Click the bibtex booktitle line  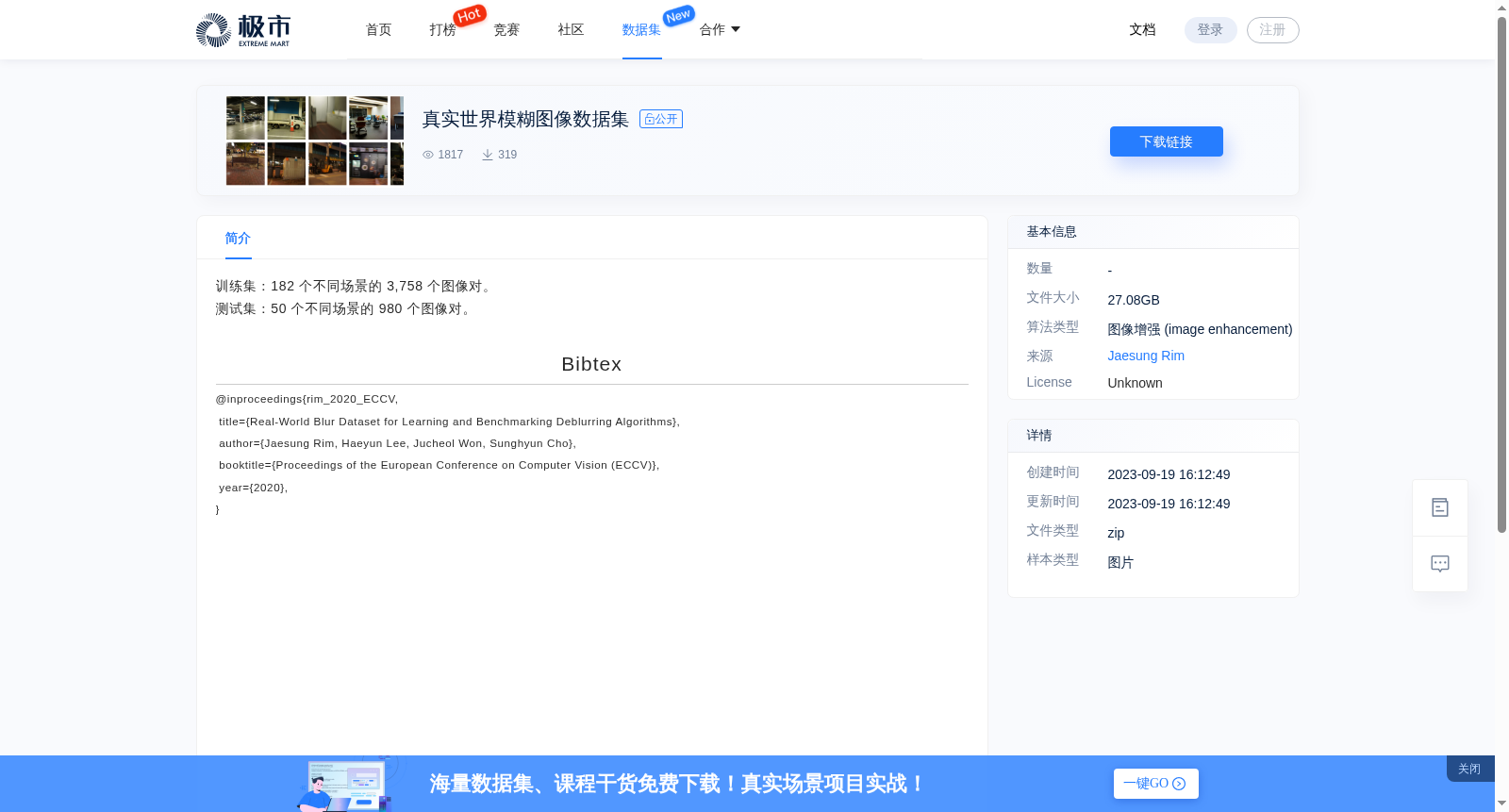coord(439,465)
